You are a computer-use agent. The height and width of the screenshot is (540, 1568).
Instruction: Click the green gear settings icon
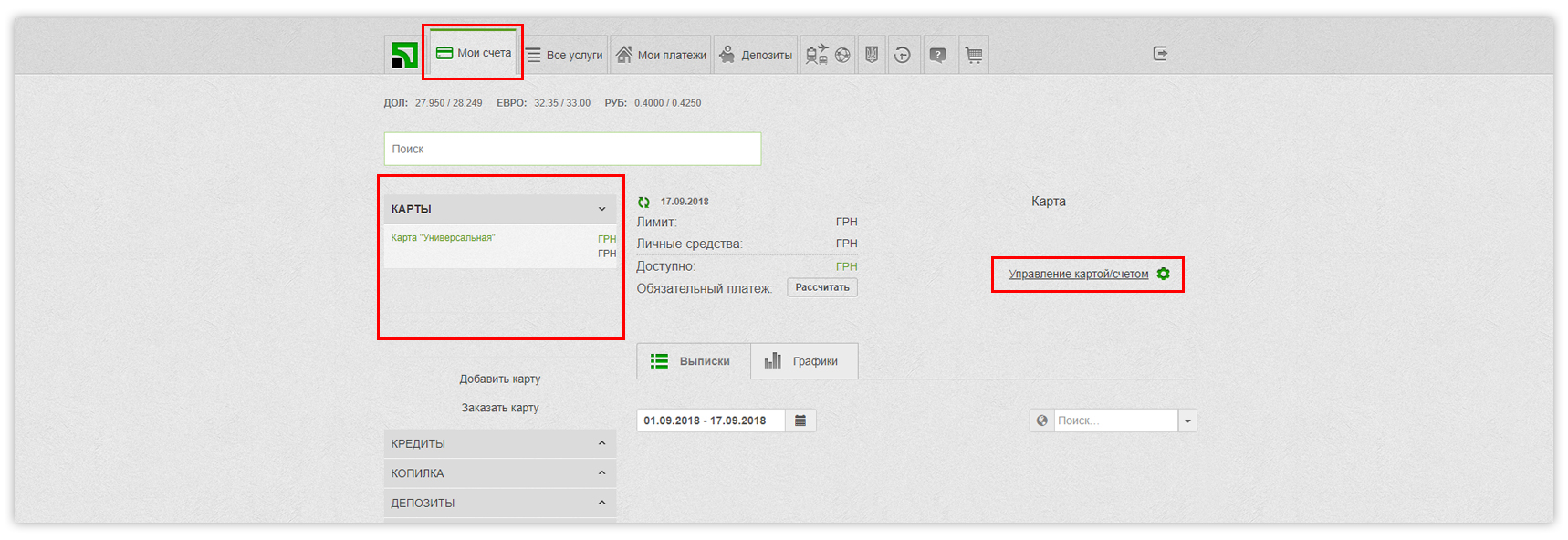coord(1163,274)
